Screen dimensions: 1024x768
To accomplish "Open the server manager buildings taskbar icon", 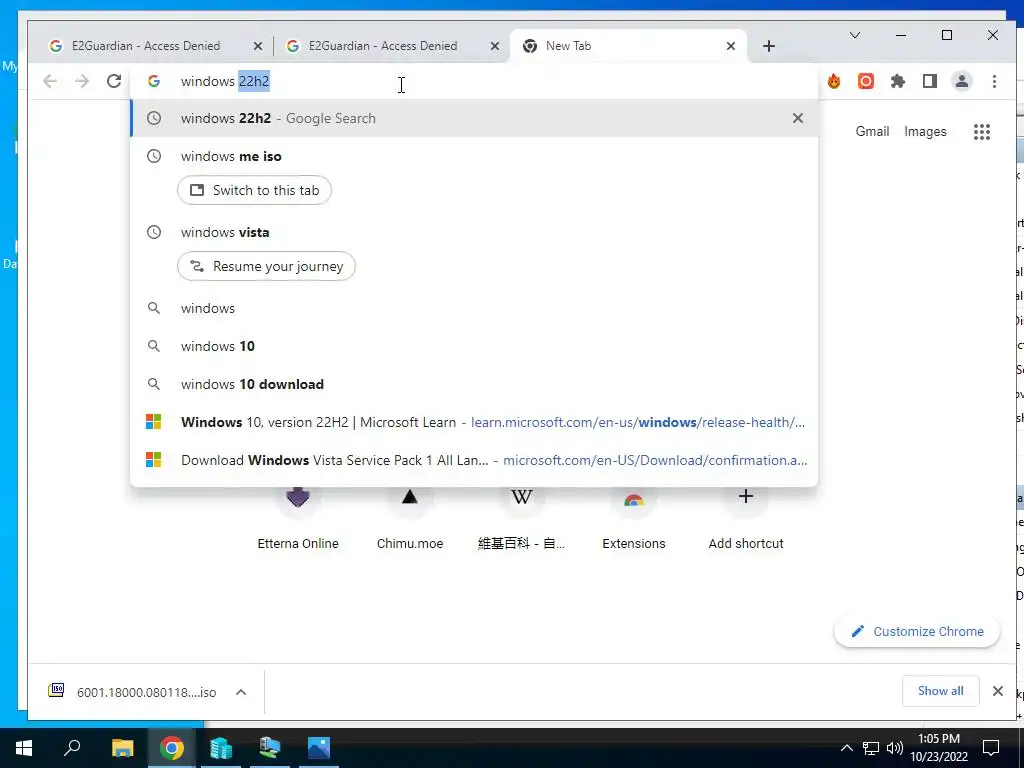I will (x=221, y=748).
